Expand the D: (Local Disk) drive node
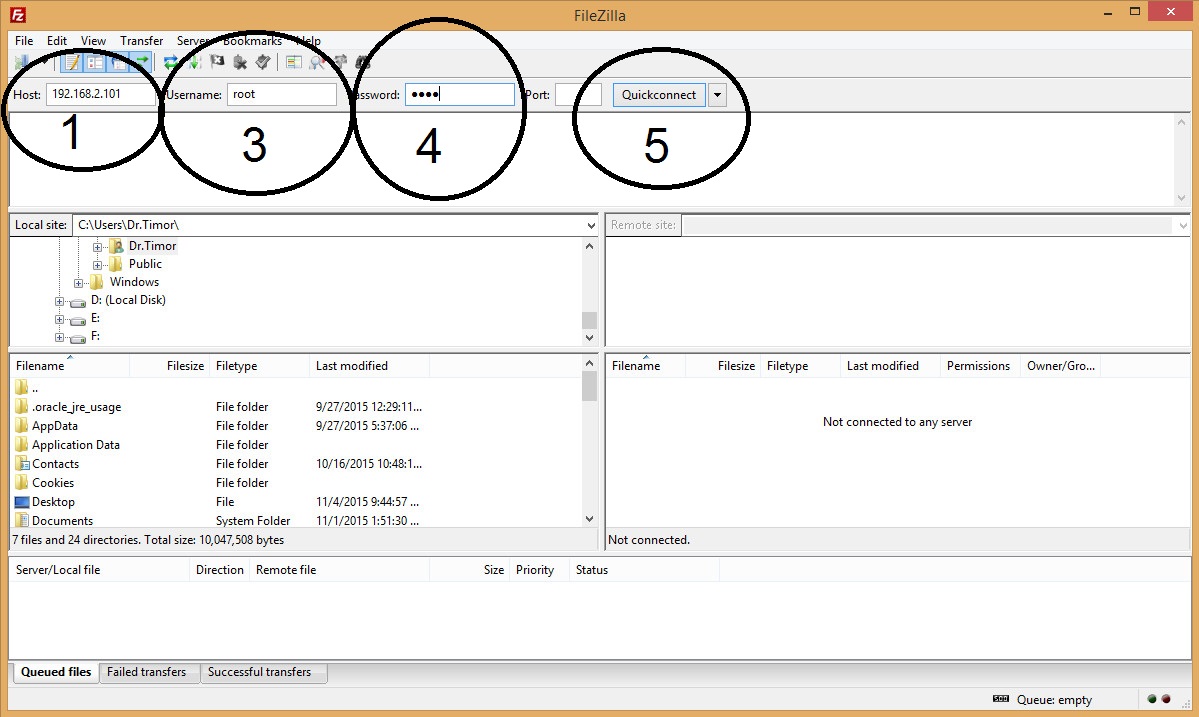1199x717 pixels. (x=60, y=301)
